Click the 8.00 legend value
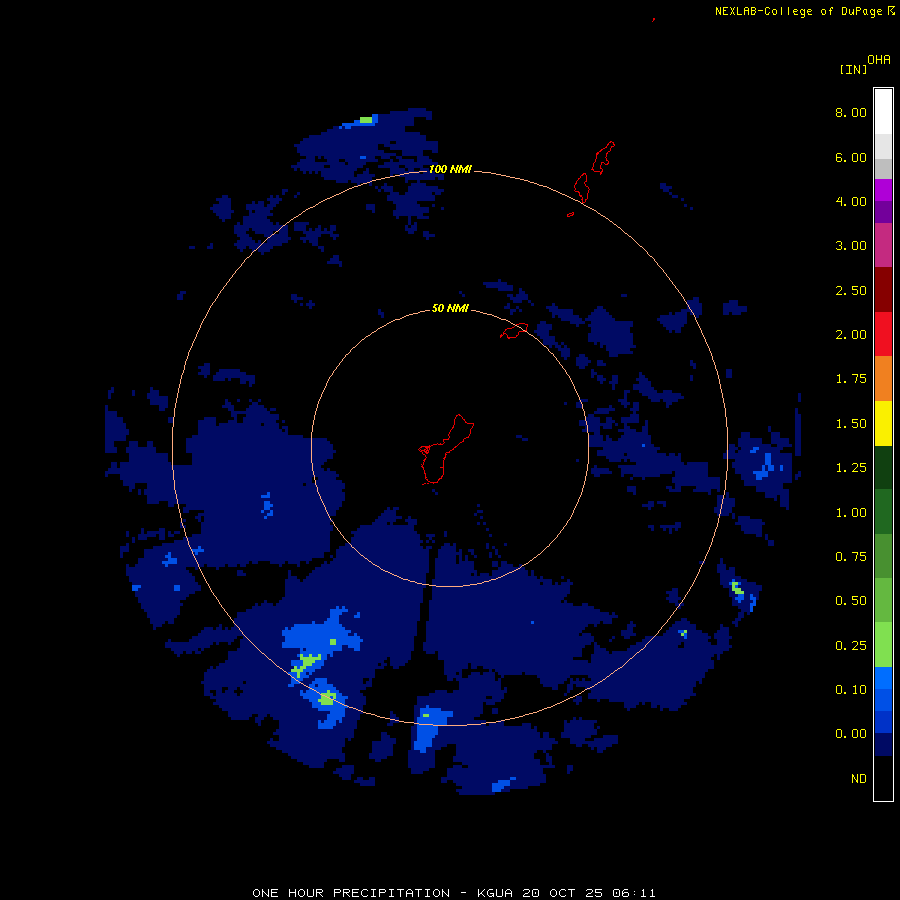 (x=851, y=112)
